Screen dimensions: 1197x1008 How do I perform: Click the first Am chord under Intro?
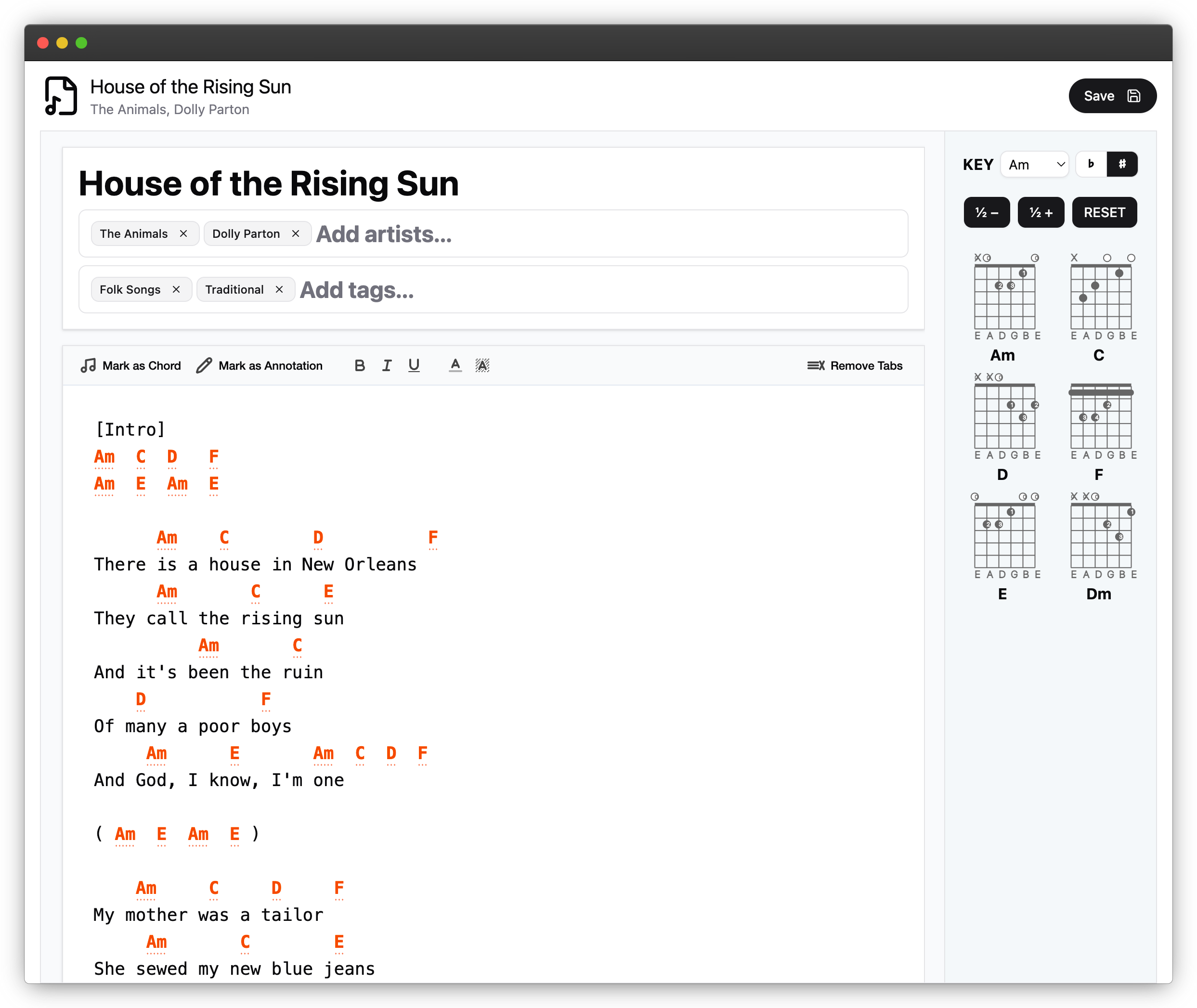point(104,457)
